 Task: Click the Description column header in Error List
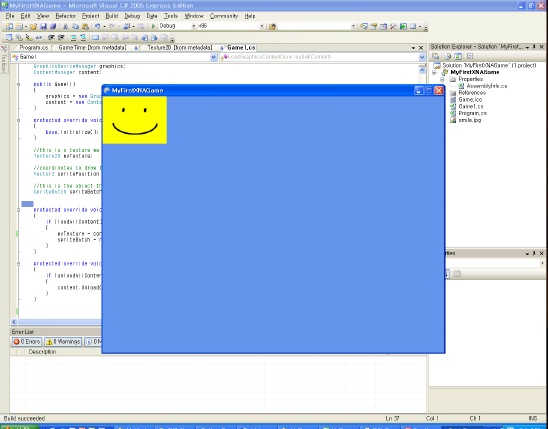pyautogui.click(x=42, y=352)
